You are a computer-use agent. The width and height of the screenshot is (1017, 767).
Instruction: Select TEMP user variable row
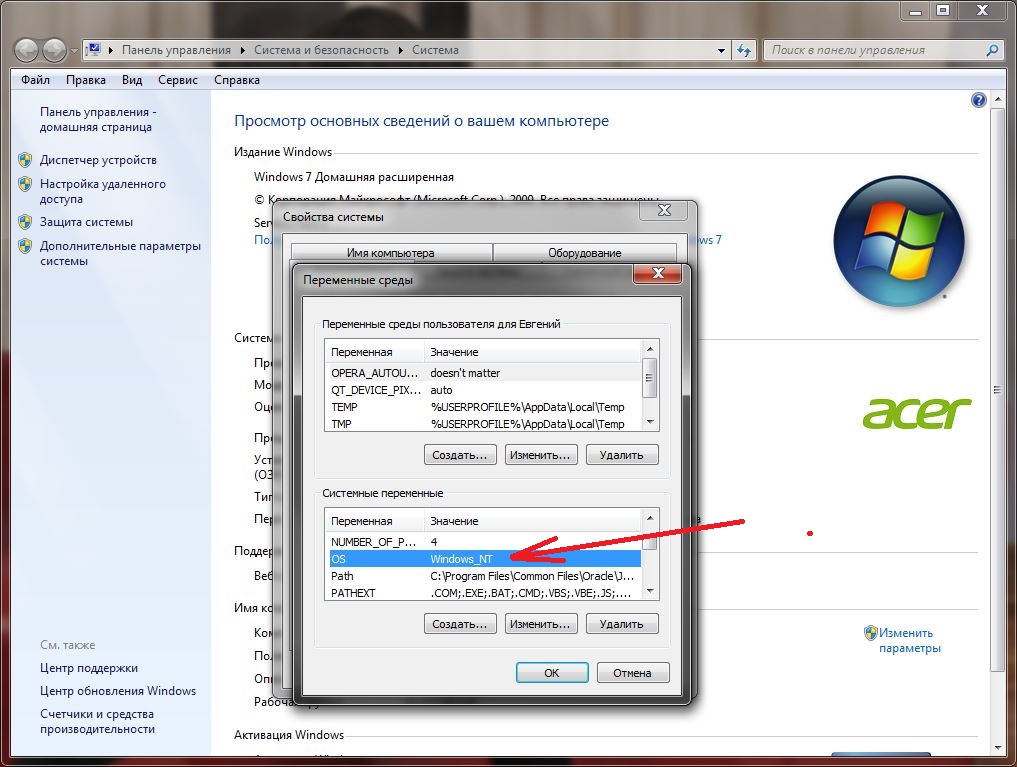(485, 407)
